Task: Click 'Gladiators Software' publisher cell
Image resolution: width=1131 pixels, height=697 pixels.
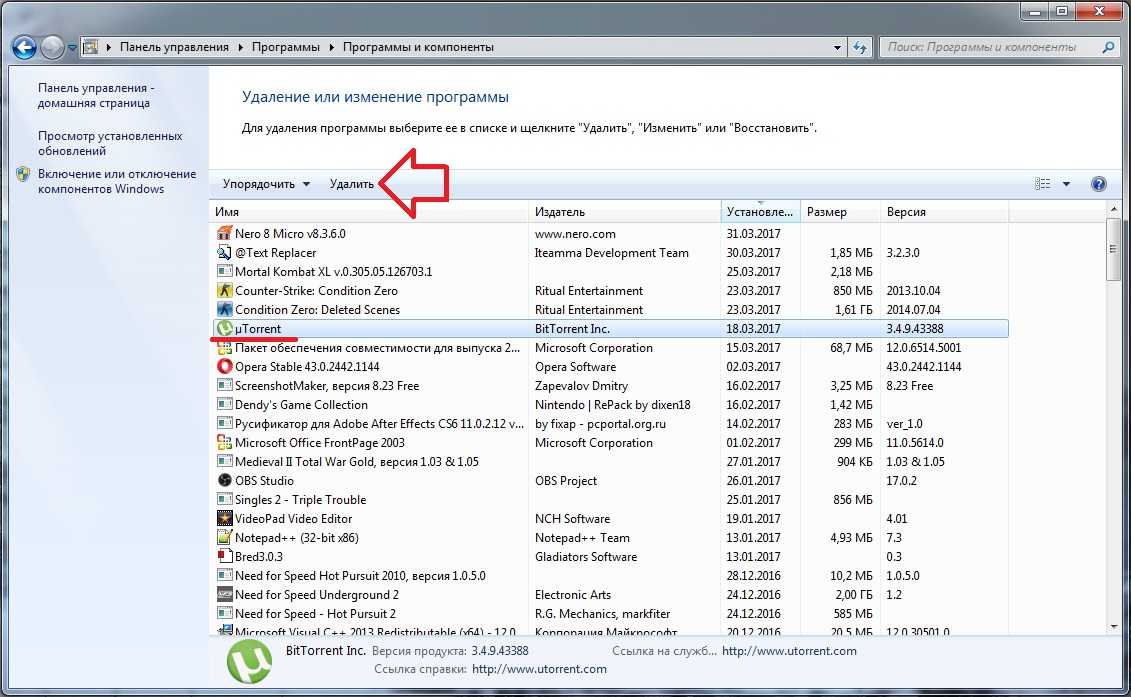Action: click(x=586, y=557)
